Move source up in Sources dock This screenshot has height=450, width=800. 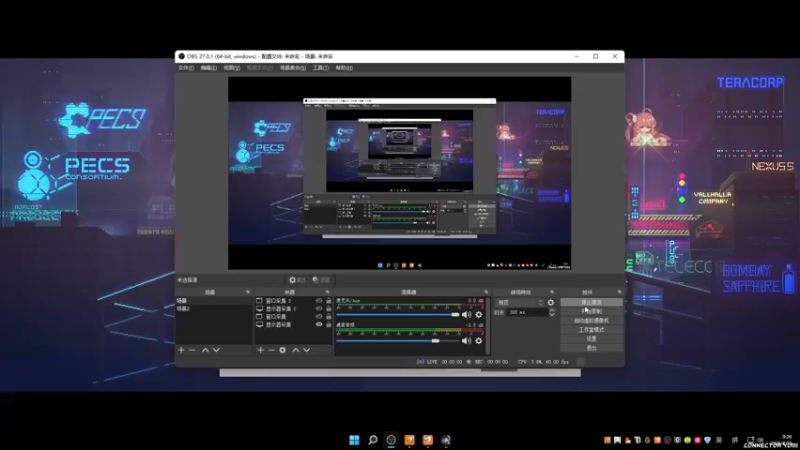point(295,350)
